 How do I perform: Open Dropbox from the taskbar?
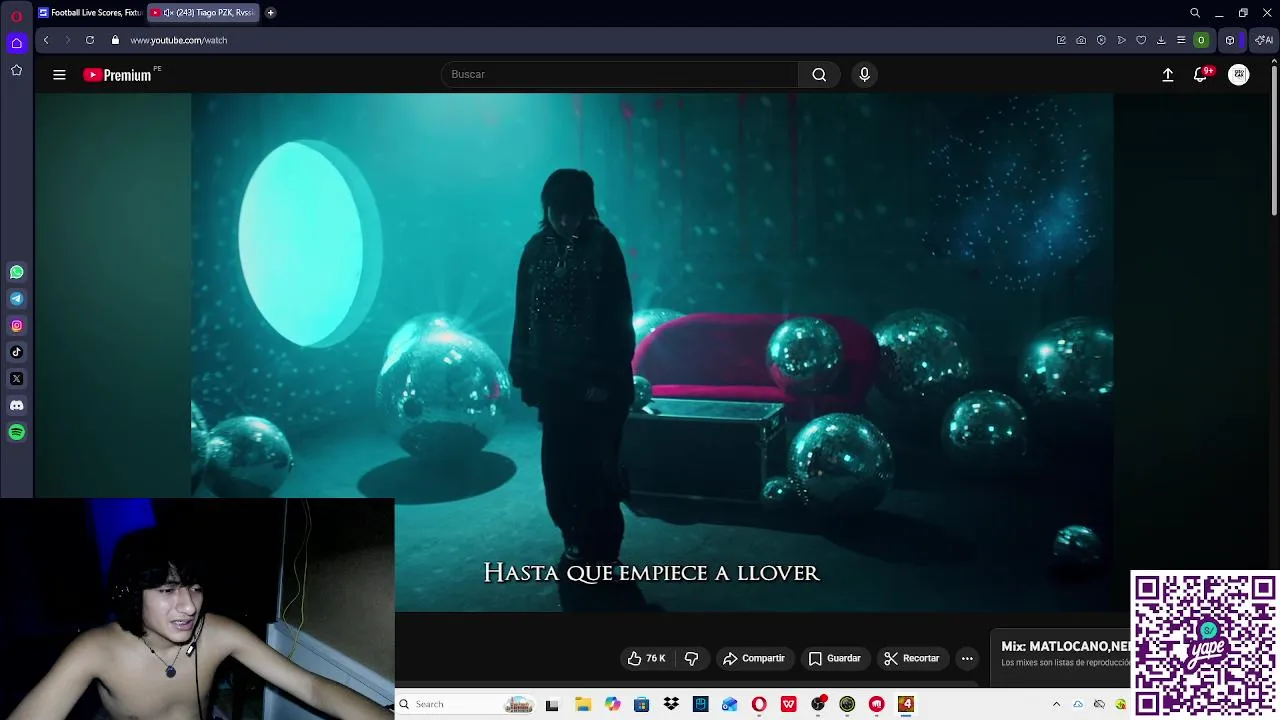pyautogui.click(x=671, y=704)
